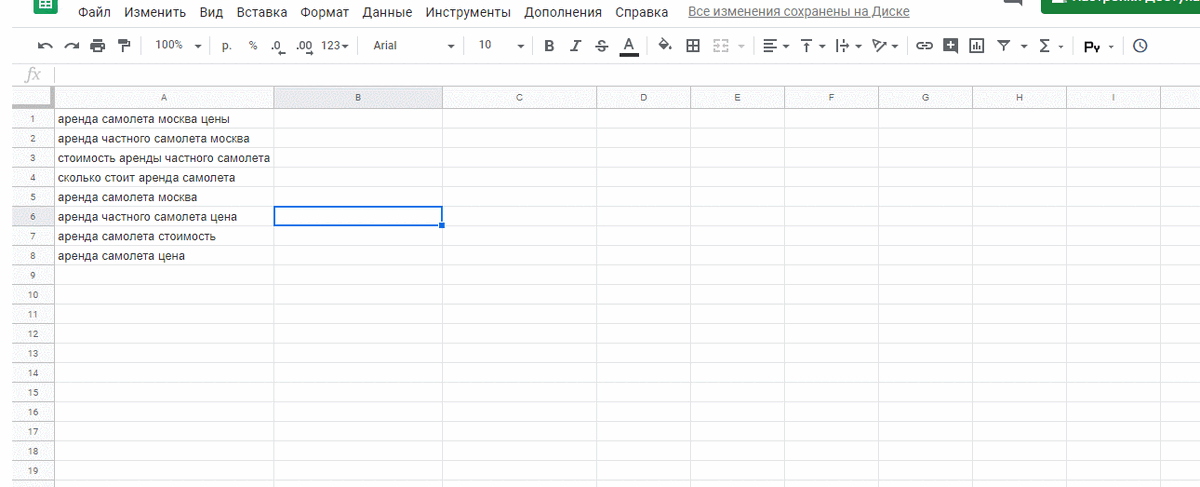Open the Дополнения menu
This screenshot has width=1200, height=487.
tap(563, 13)
